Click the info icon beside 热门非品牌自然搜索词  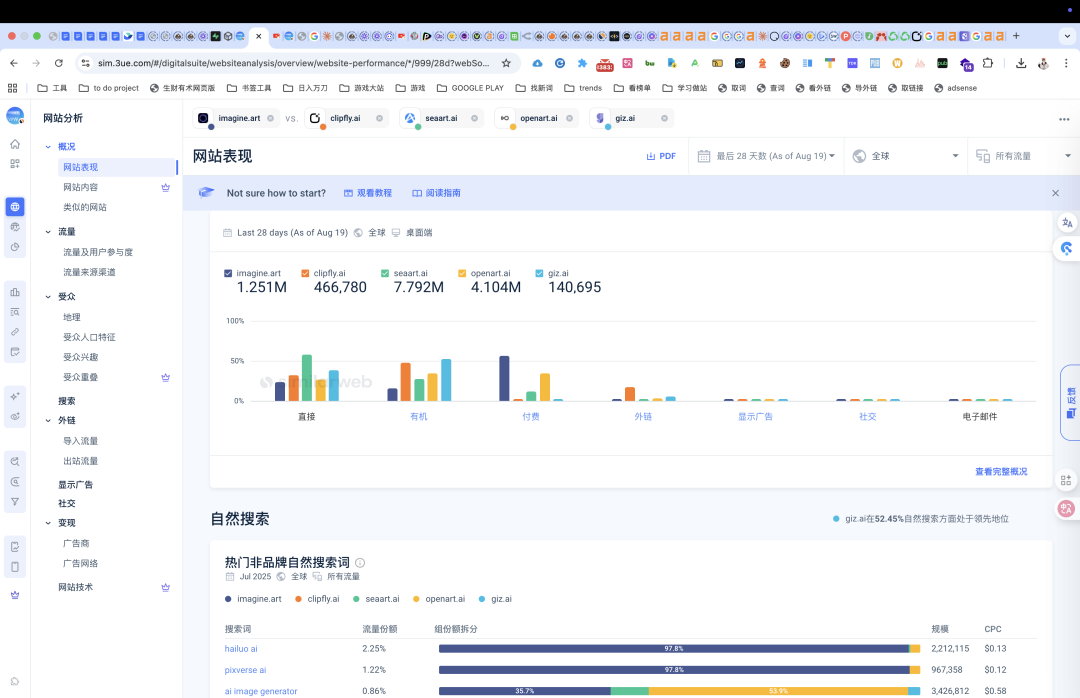pos(360,563)
